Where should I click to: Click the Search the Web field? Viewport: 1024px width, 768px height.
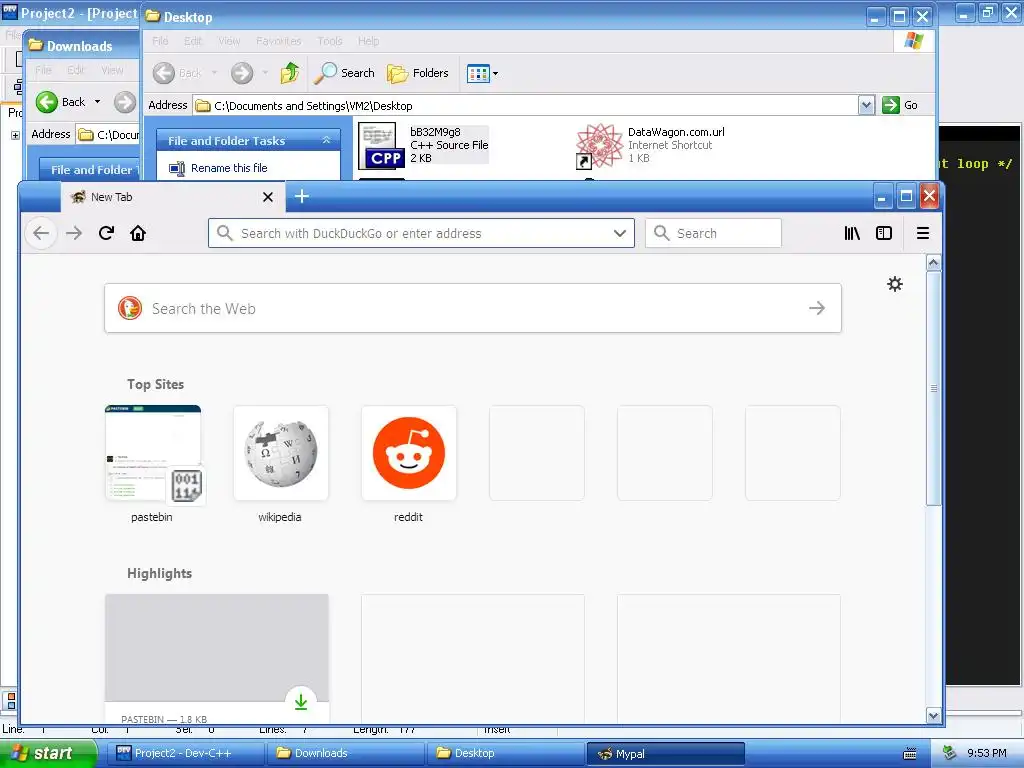(473, 308)
